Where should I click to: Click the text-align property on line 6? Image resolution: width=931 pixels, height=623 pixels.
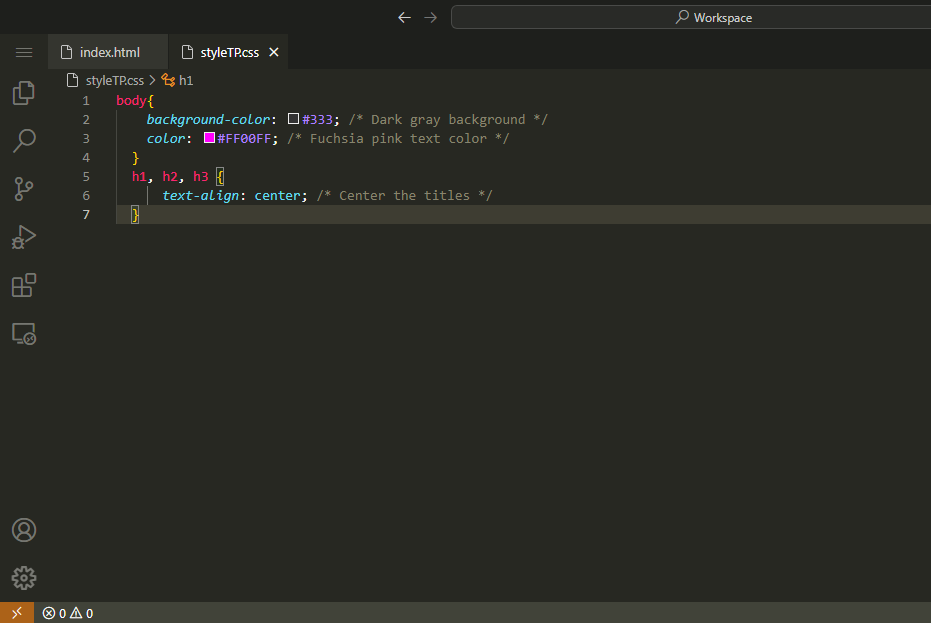(x=201, y=195)
